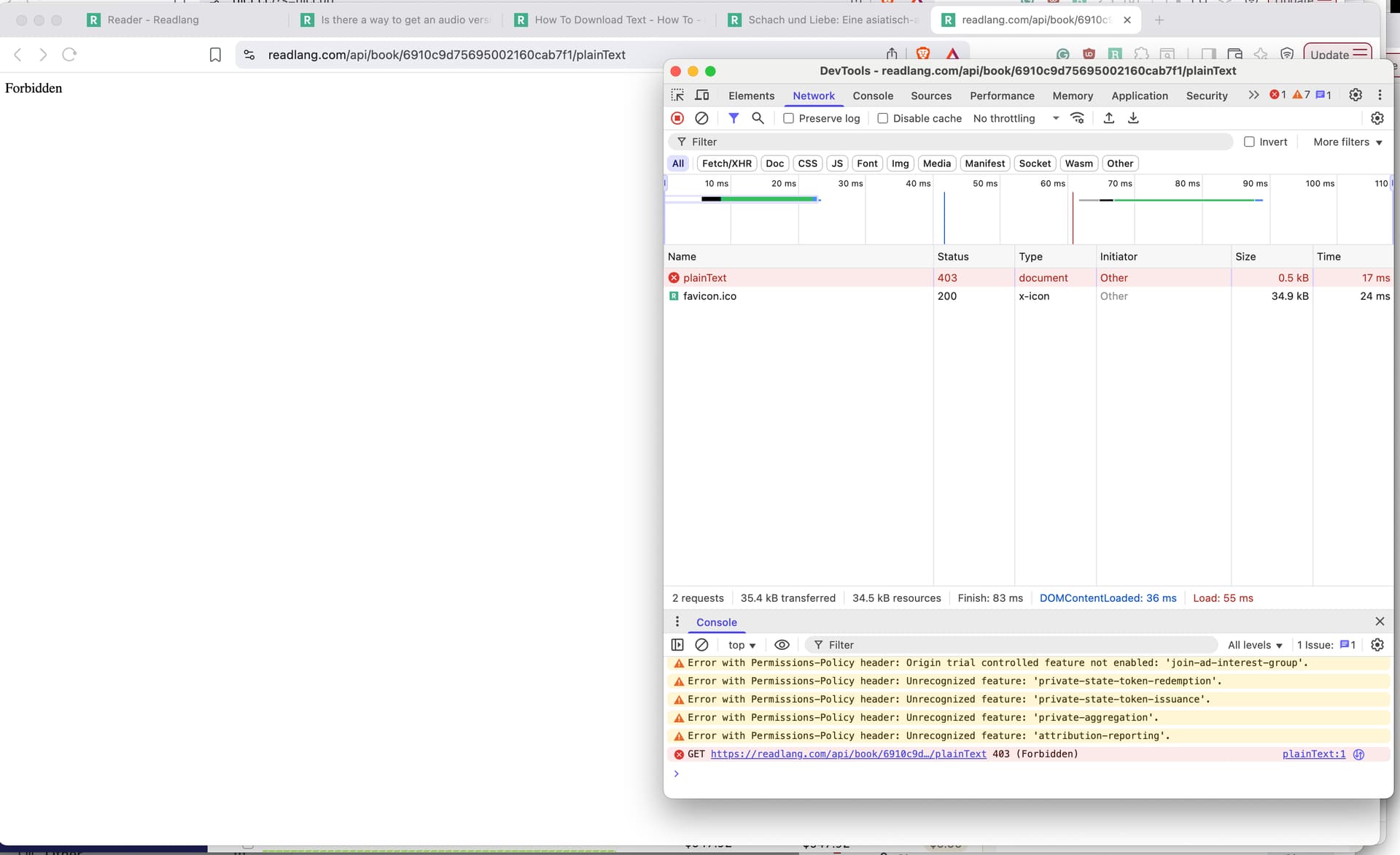Viewport: 1400px width, 855px height.
Task: Open network conditions wifi icon
Action: pyautogui.click(x=1077, y=118)
